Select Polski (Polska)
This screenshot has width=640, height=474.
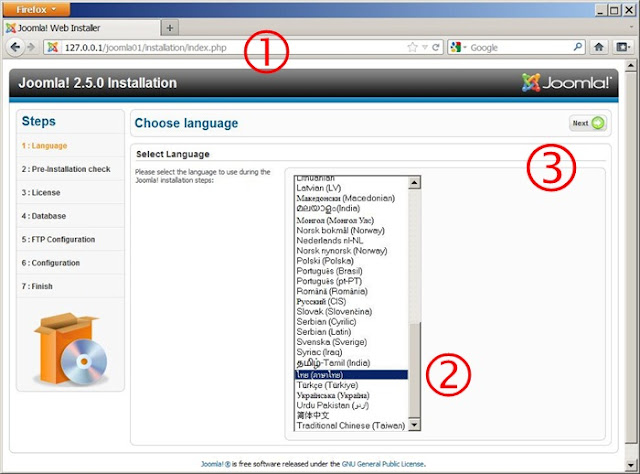tap(351, 261)
